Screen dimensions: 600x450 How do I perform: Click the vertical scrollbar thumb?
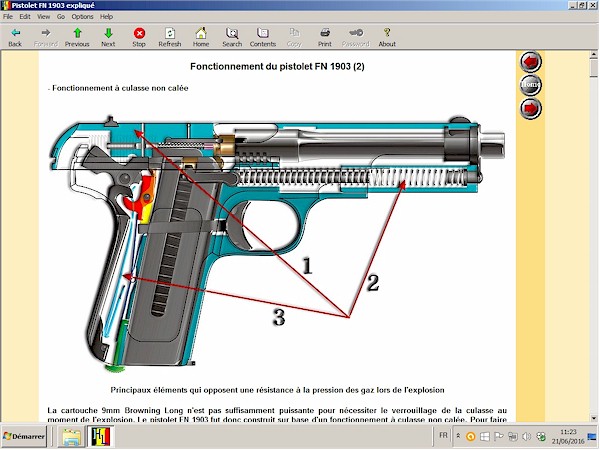[594, 68]
